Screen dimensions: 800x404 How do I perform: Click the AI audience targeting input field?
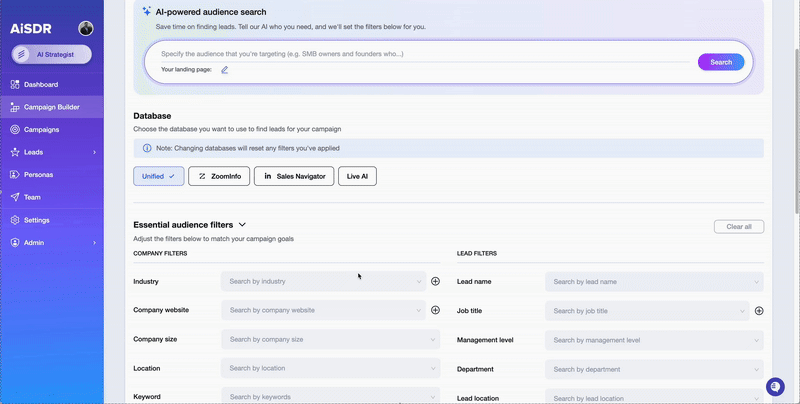click(420, 53)
